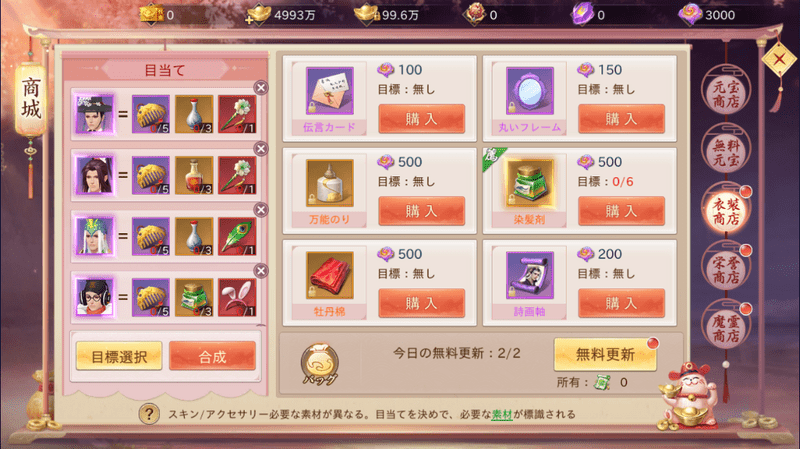Click the question mark help icon
This screenshot has height=449, width=800.
pyautogui.click(x=149, y=414)
